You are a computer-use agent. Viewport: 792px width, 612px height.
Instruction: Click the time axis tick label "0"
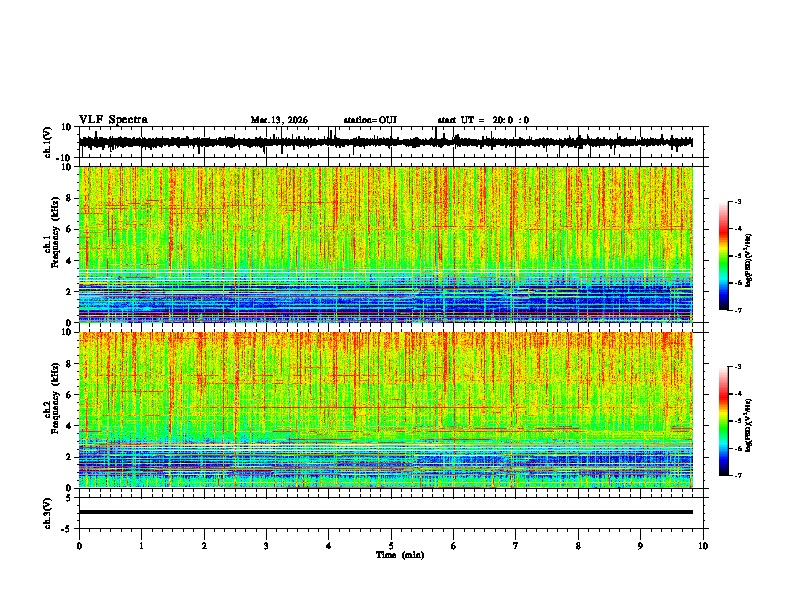(79, 546)
